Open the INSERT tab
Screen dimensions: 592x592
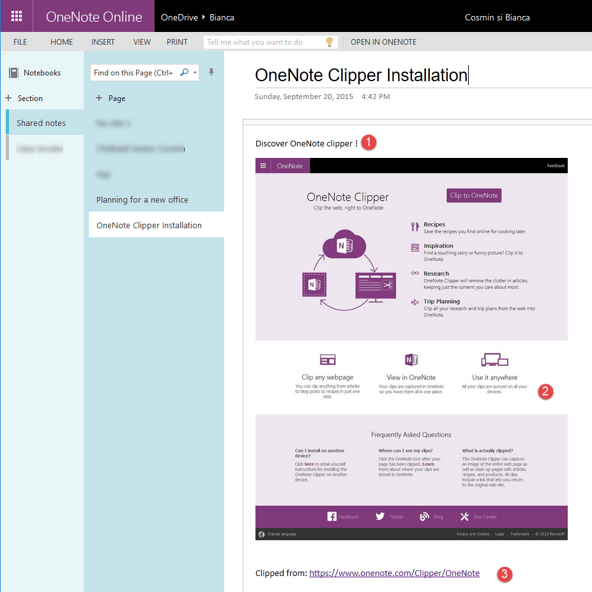pos(103,42)
